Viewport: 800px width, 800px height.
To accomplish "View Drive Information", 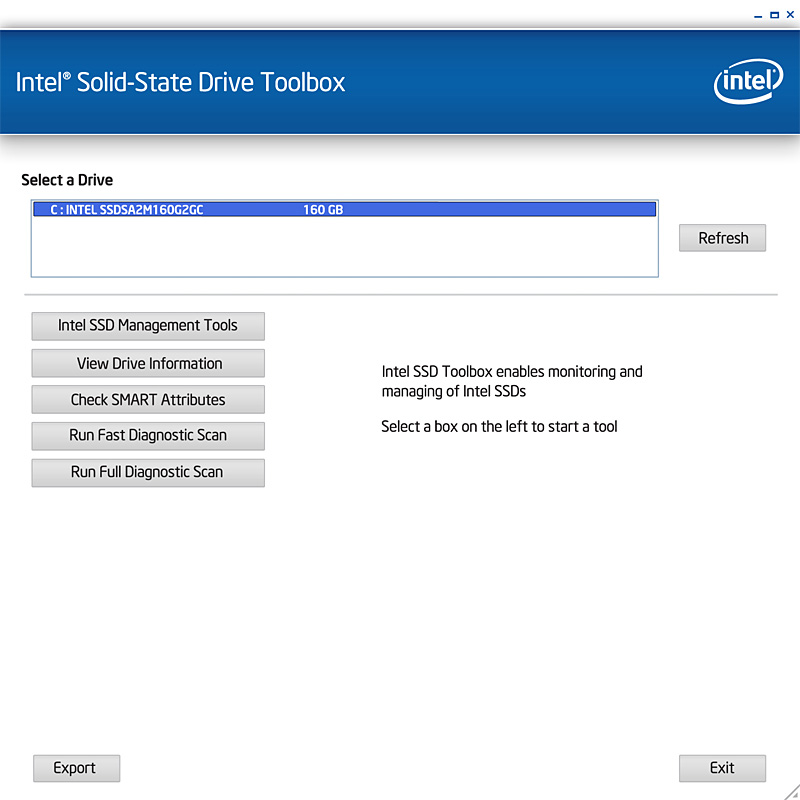I will coord(148,363).
